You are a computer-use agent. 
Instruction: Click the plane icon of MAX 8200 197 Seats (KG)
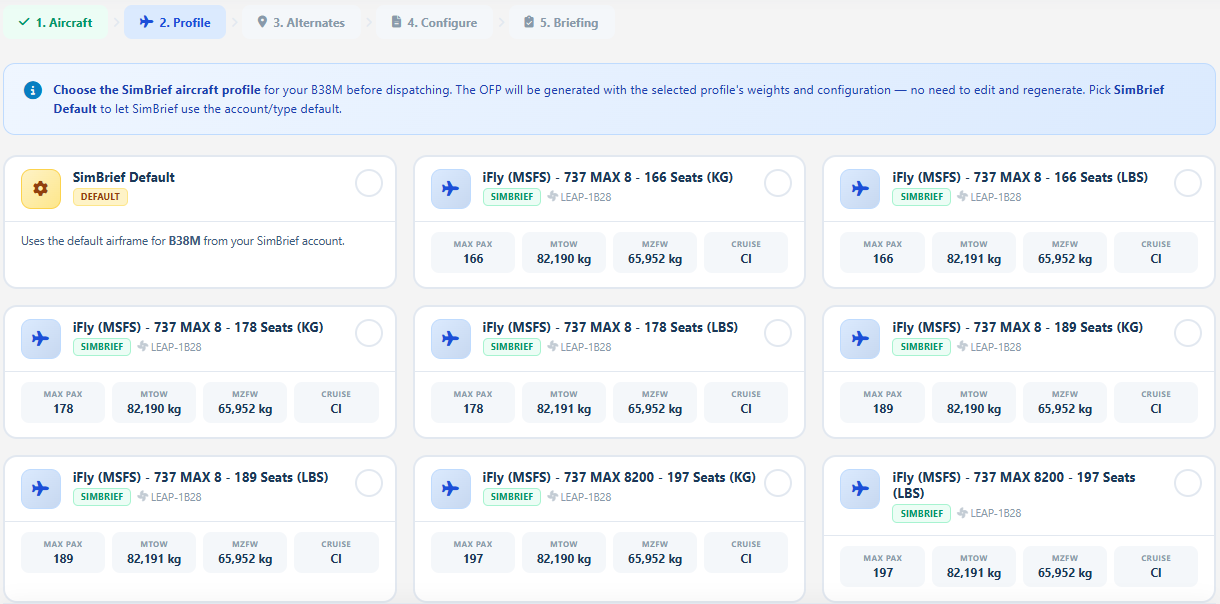pos(451,489)
